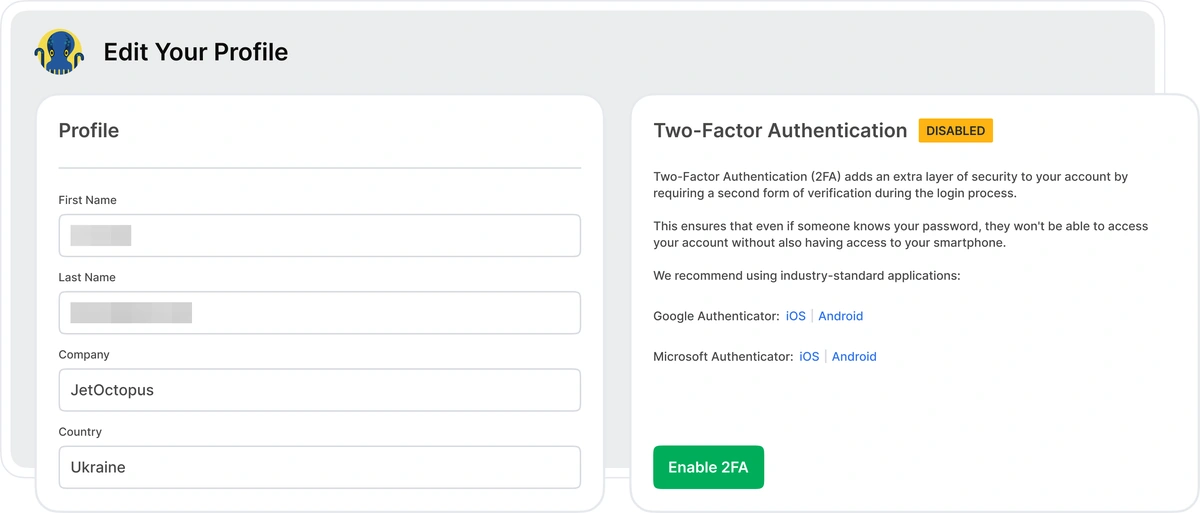Click the Profile section title
The image size is (1200, 513).
[x=89, y=131]
